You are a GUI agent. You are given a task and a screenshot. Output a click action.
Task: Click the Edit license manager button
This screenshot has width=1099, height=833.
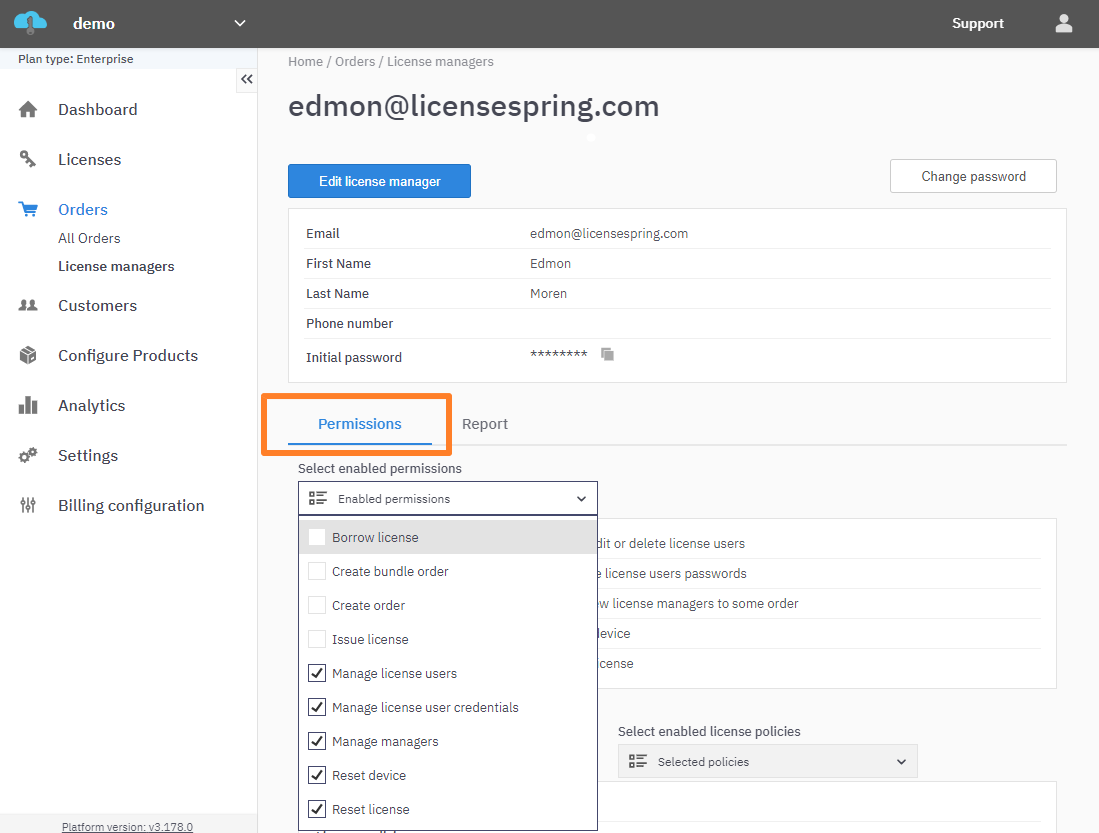tap(379, 181)
